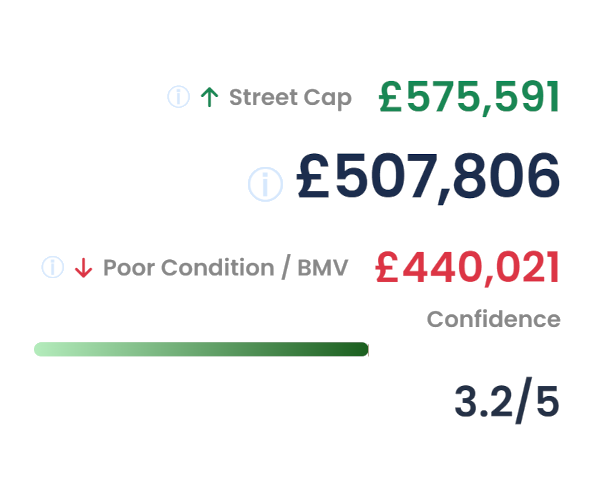Click the green up arrow icon

209,97
